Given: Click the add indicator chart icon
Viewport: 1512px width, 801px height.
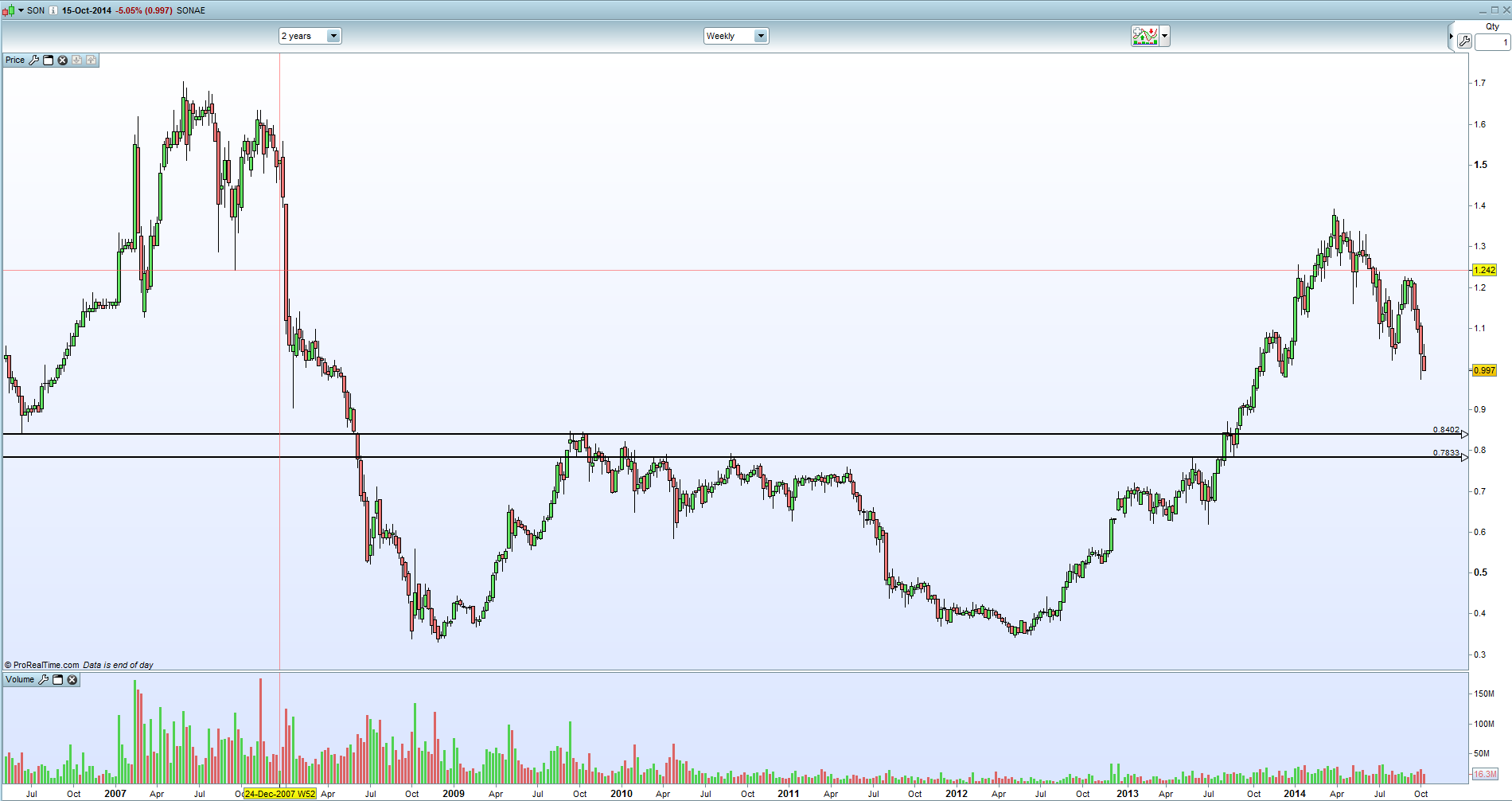Looking at the screenshot, I should (x=1145, y=36).
